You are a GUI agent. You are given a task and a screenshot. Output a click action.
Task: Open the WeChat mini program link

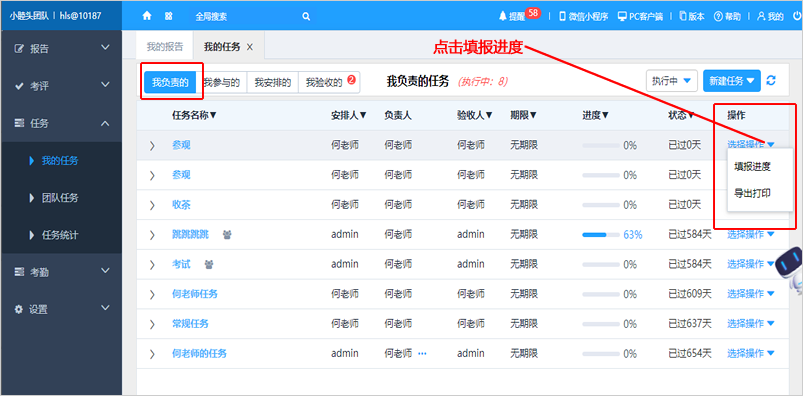583,16
